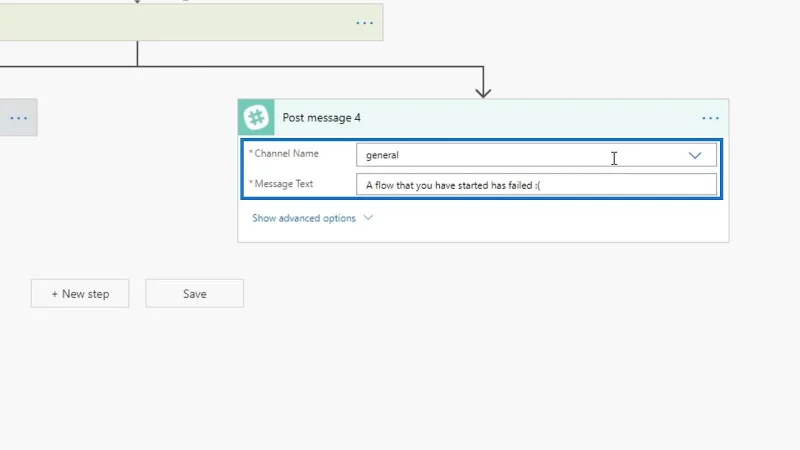The width and height of the screenshot is (800, 450).
Task: Click the Post message 4 title
Action: (x=321, y=118)
